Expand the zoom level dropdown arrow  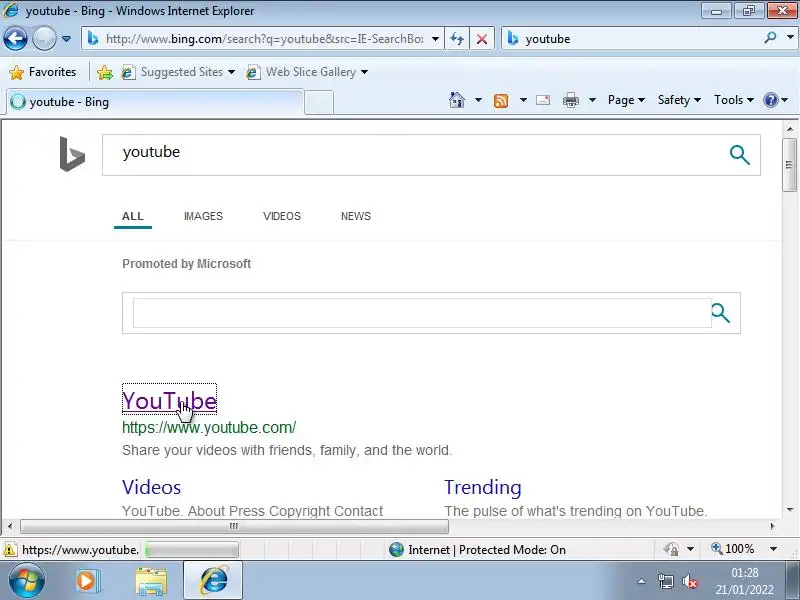(x=773, y=549)
